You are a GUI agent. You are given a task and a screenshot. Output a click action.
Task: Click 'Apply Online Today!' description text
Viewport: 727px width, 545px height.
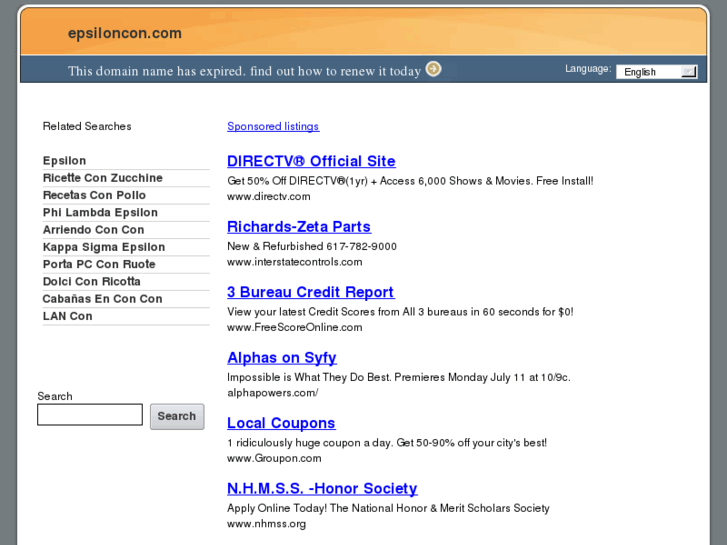[x=388, y=508]
